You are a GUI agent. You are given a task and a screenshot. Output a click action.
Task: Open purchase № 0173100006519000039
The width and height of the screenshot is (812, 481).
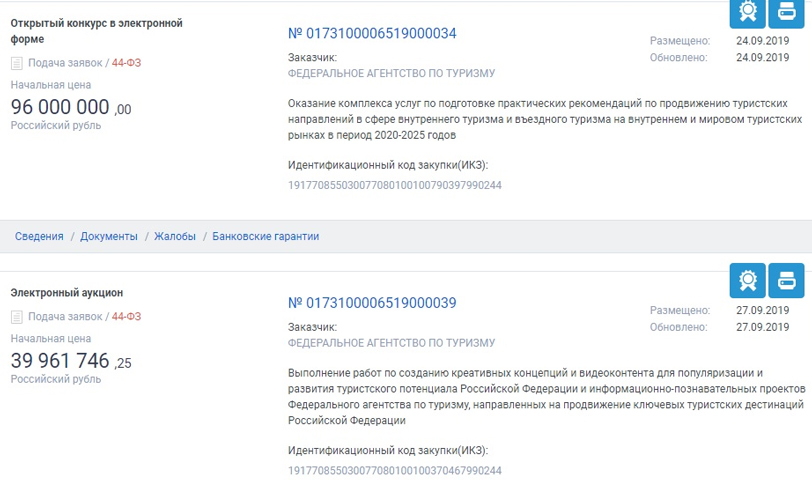tap(372, 303)
